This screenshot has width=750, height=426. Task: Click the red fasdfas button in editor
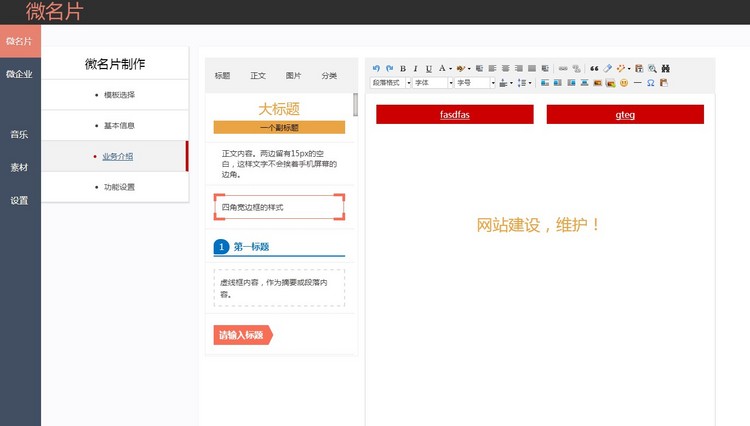(x=454, y=114)
